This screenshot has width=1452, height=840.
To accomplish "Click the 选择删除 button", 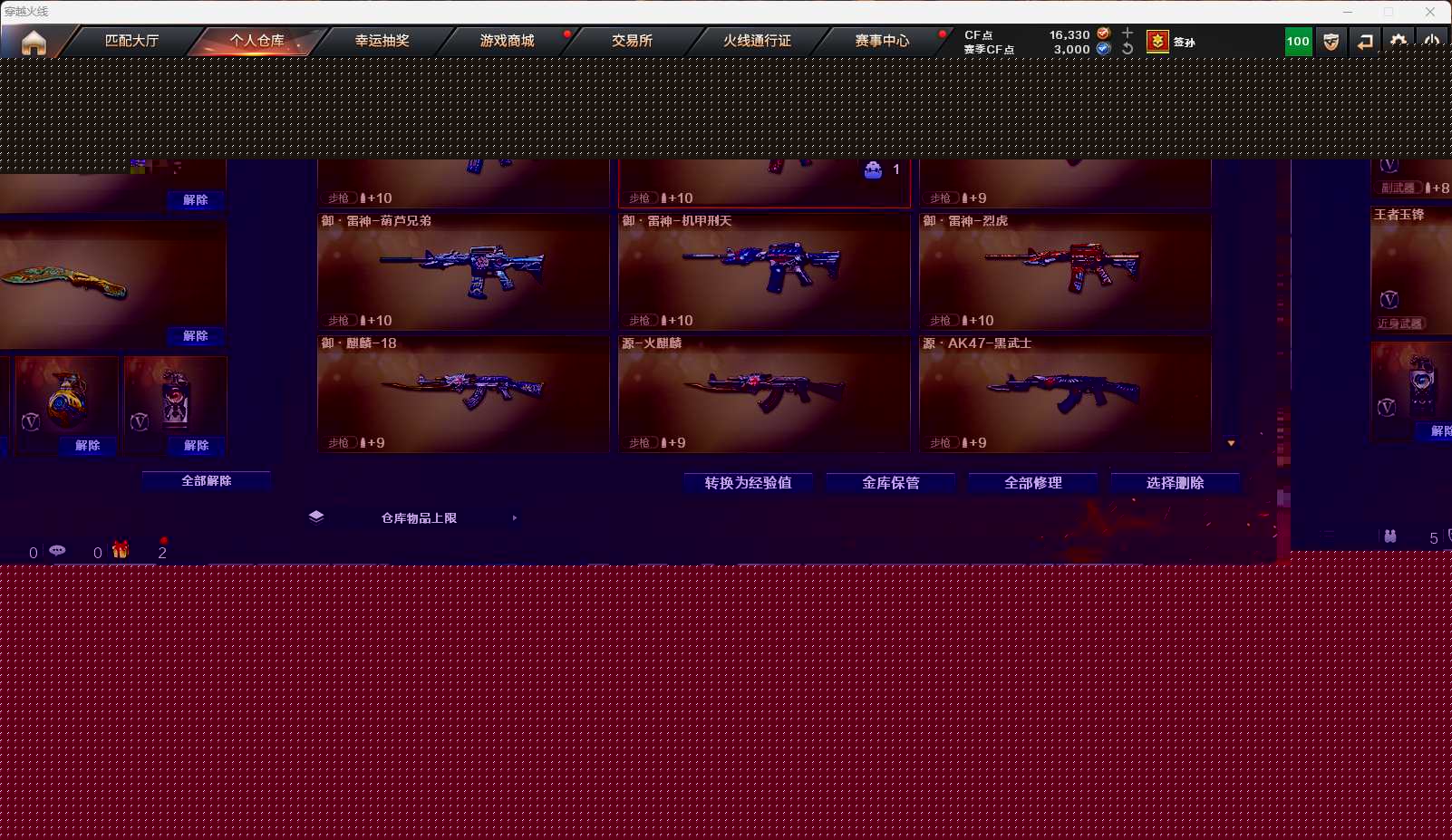I will (1176, 483).
